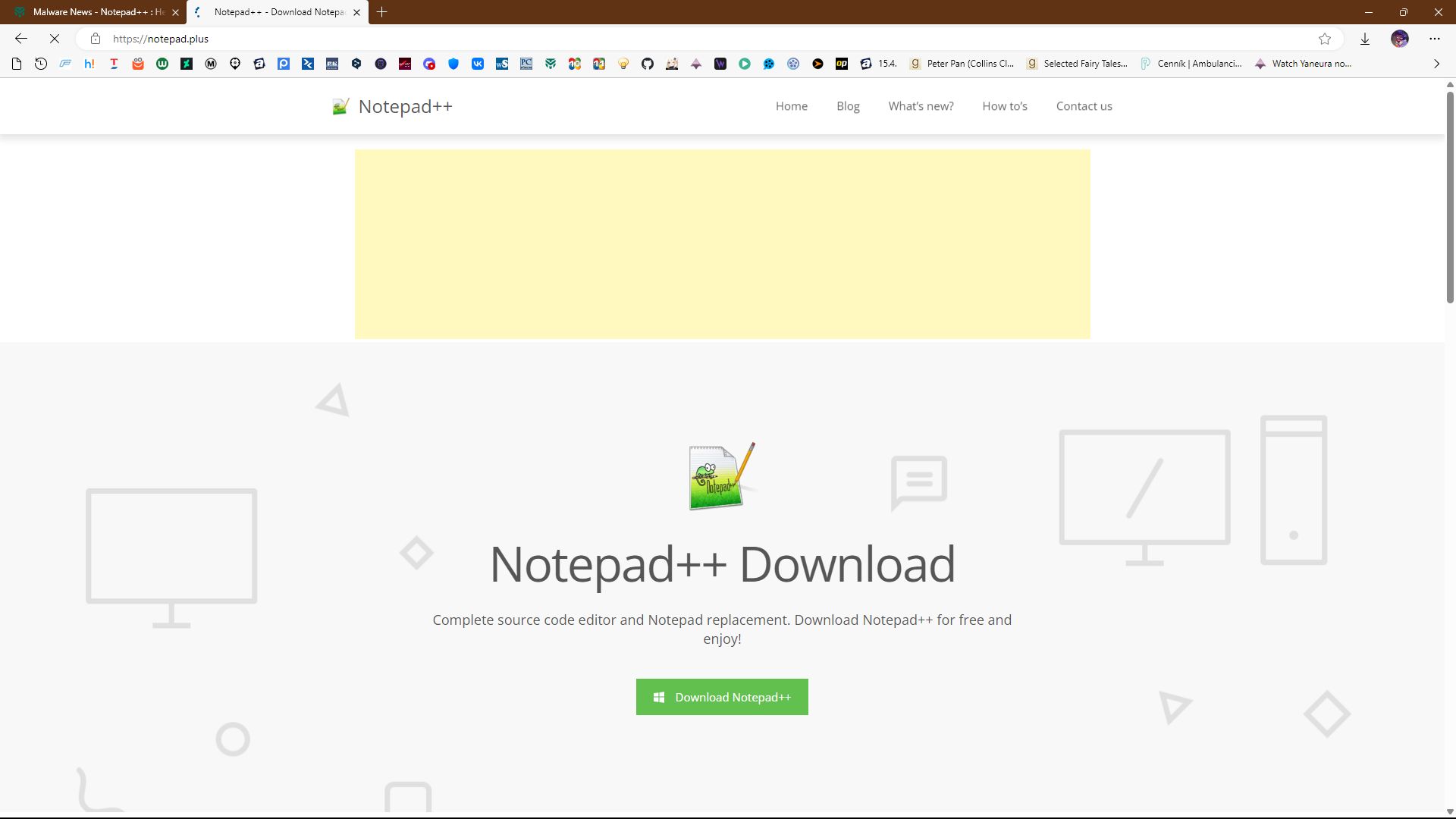The height and width of the screenshot is (819, 1456).
Task: Click the 'Notepad++ Download' heading
Action: pos(722,565)
